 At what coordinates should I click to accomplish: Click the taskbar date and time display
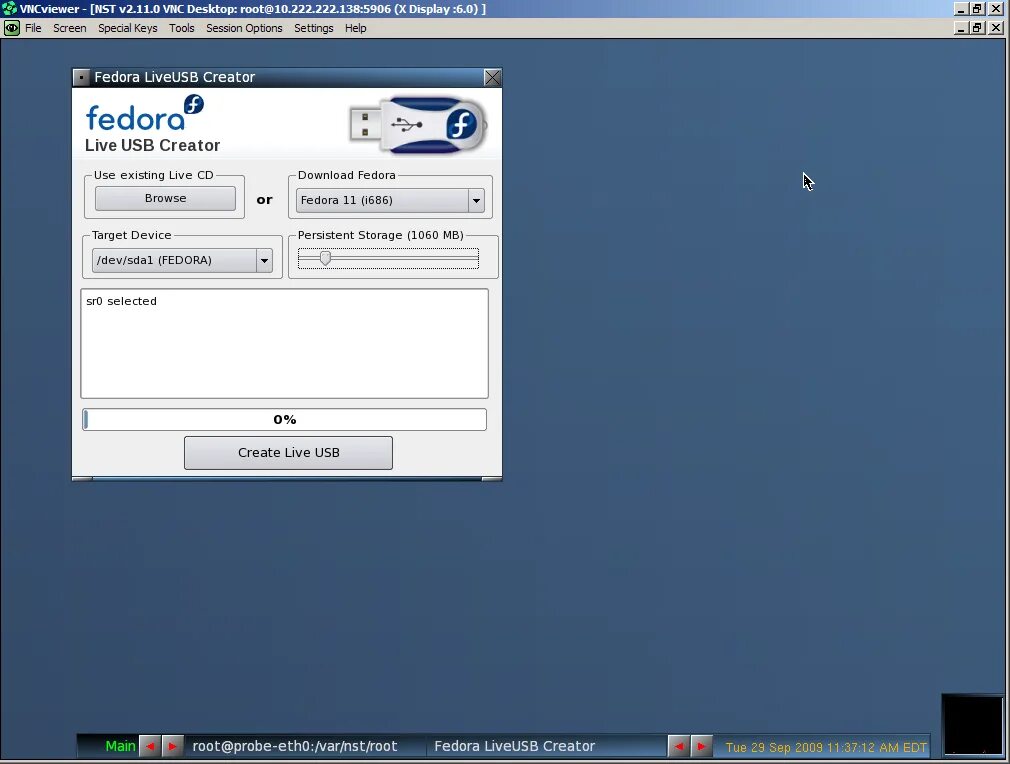(x=826, y=747)
